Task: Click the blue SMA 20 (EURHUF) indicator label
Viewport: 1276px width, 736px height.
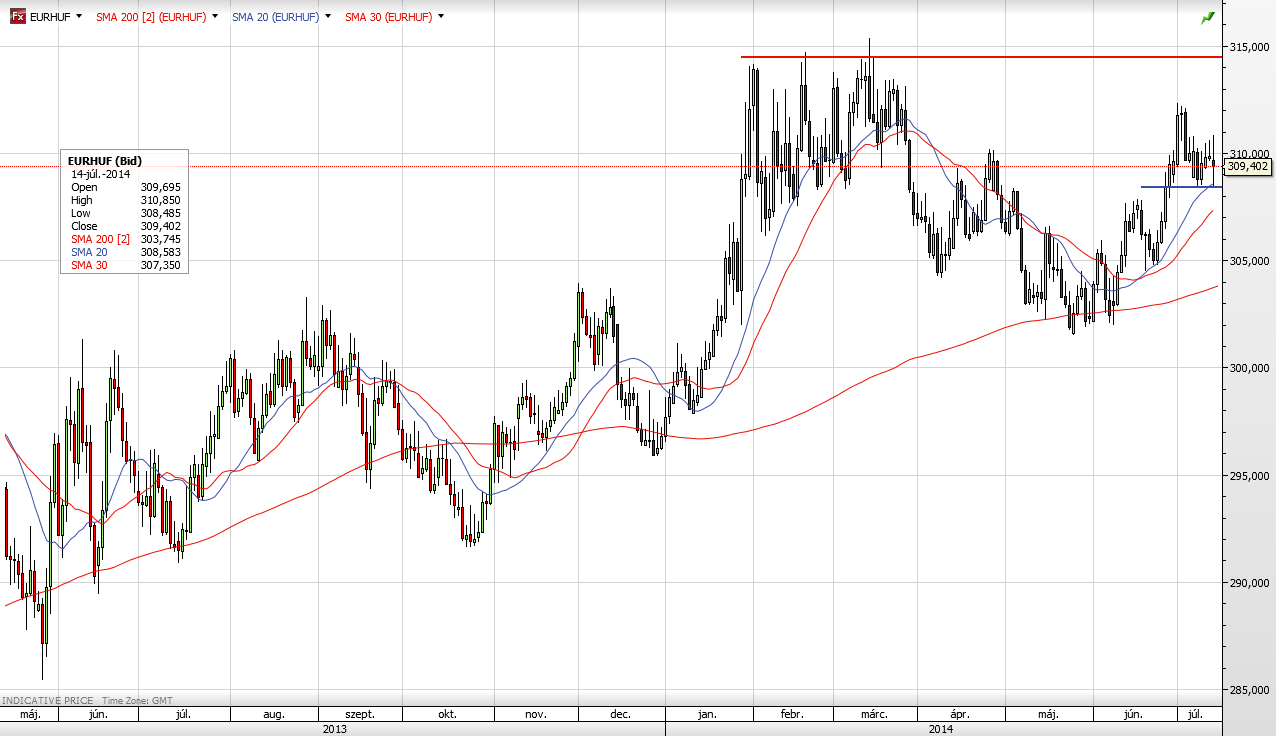Action: (x=275, y=17)
